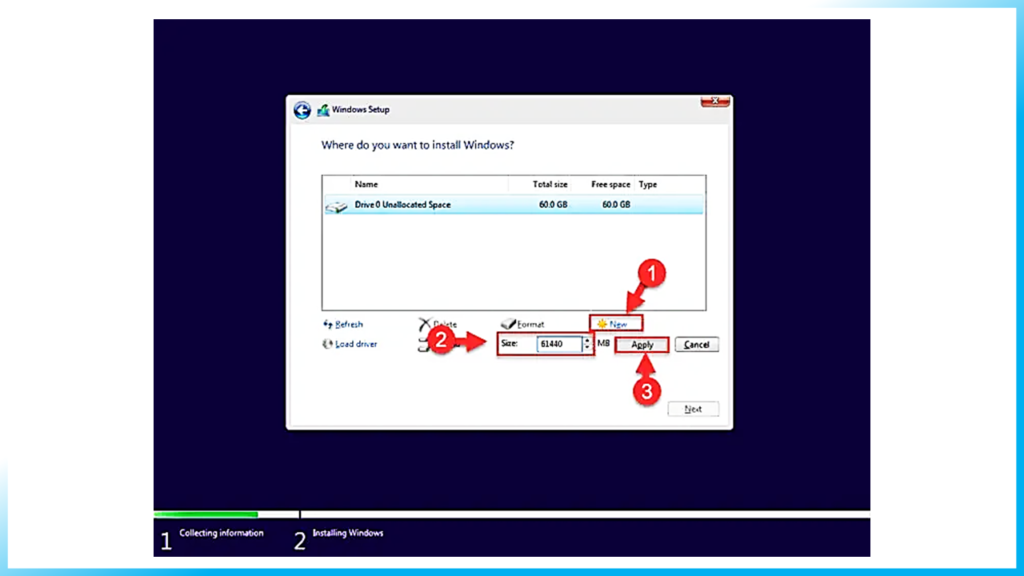The image size is (1024, 576).
Task: Select the Drive 0 Unallocated Space row
Action: (x=450, y=205)
